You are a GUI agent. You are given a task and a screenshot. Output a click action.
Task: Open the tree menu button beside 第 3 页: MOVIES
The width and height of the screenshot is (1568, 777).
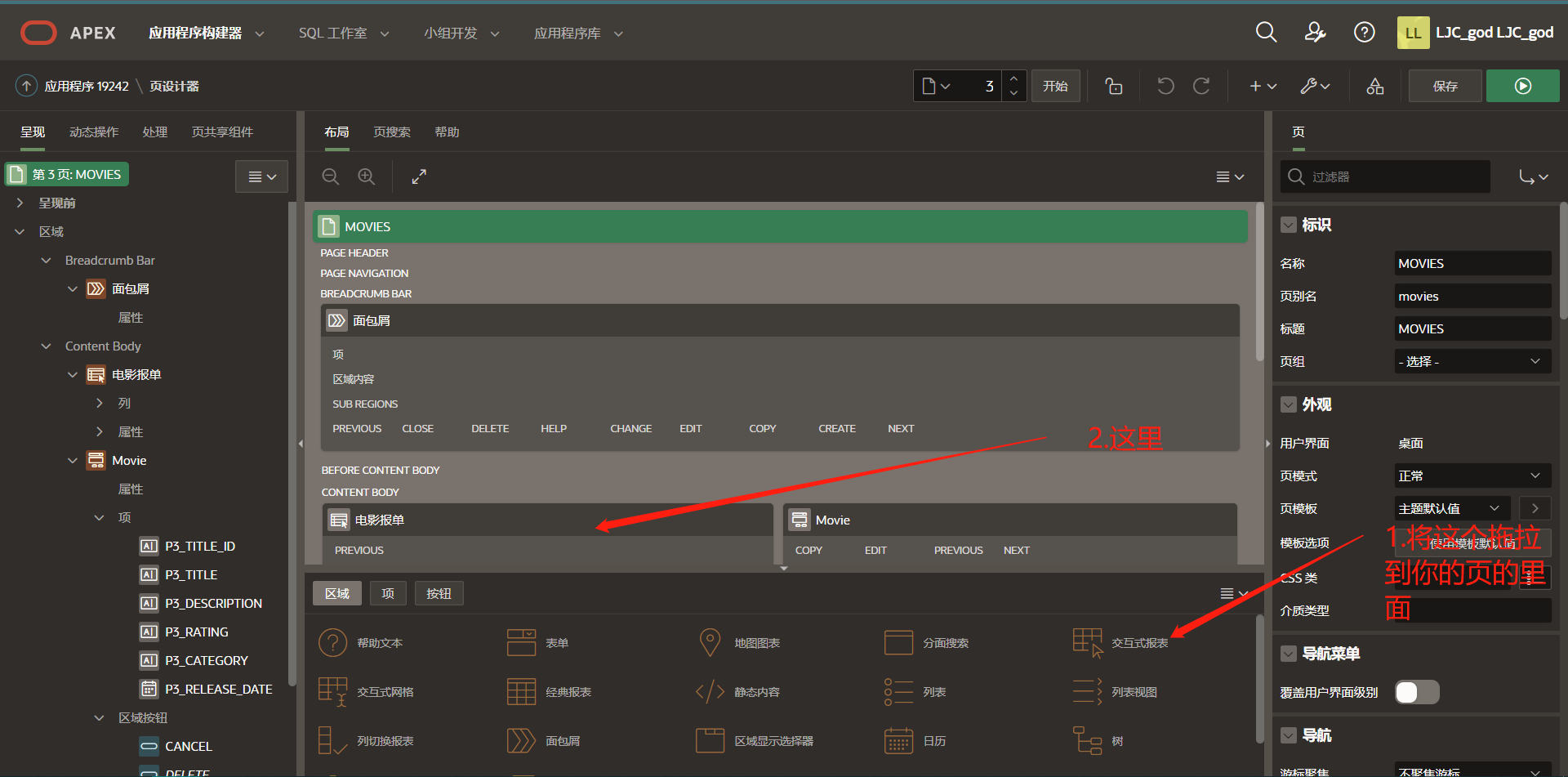tap(261, 176)
